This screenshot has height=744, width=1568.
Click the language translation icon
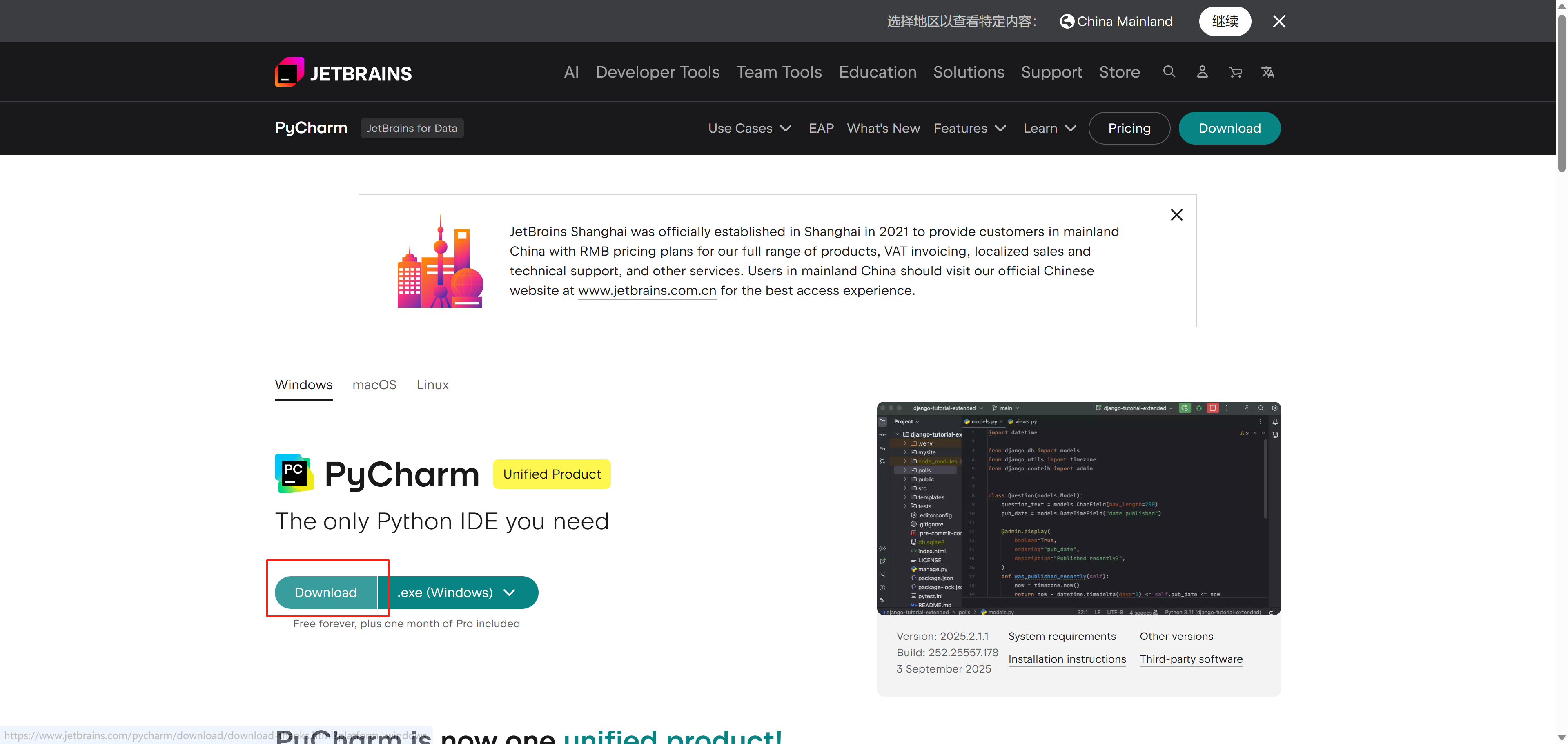click(x=1267, y=72)
